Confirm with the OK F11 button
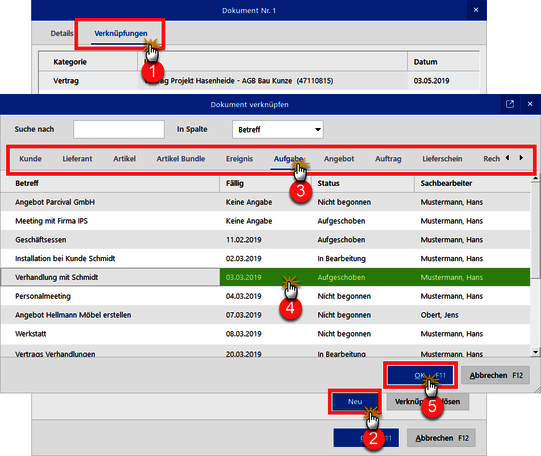The height and width of the screenshot is (456, 541). pos(420,375)
